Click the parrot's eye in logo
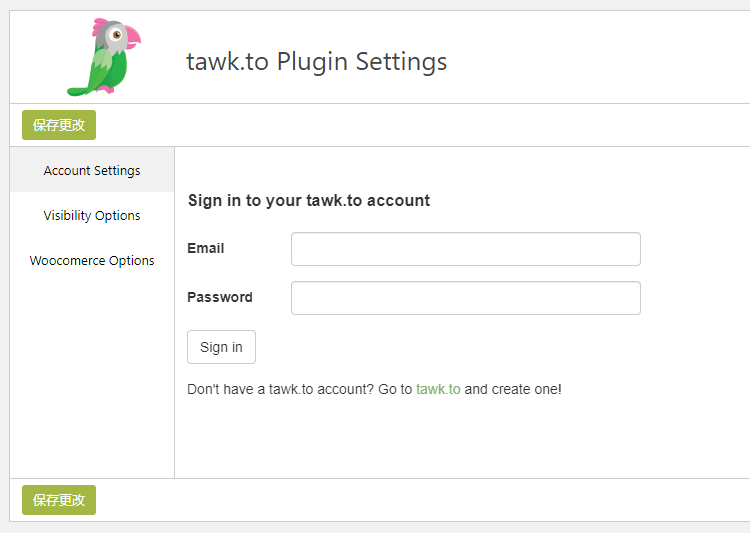The height and width of the screenshot is (533, 750). (x=116, y=34)
